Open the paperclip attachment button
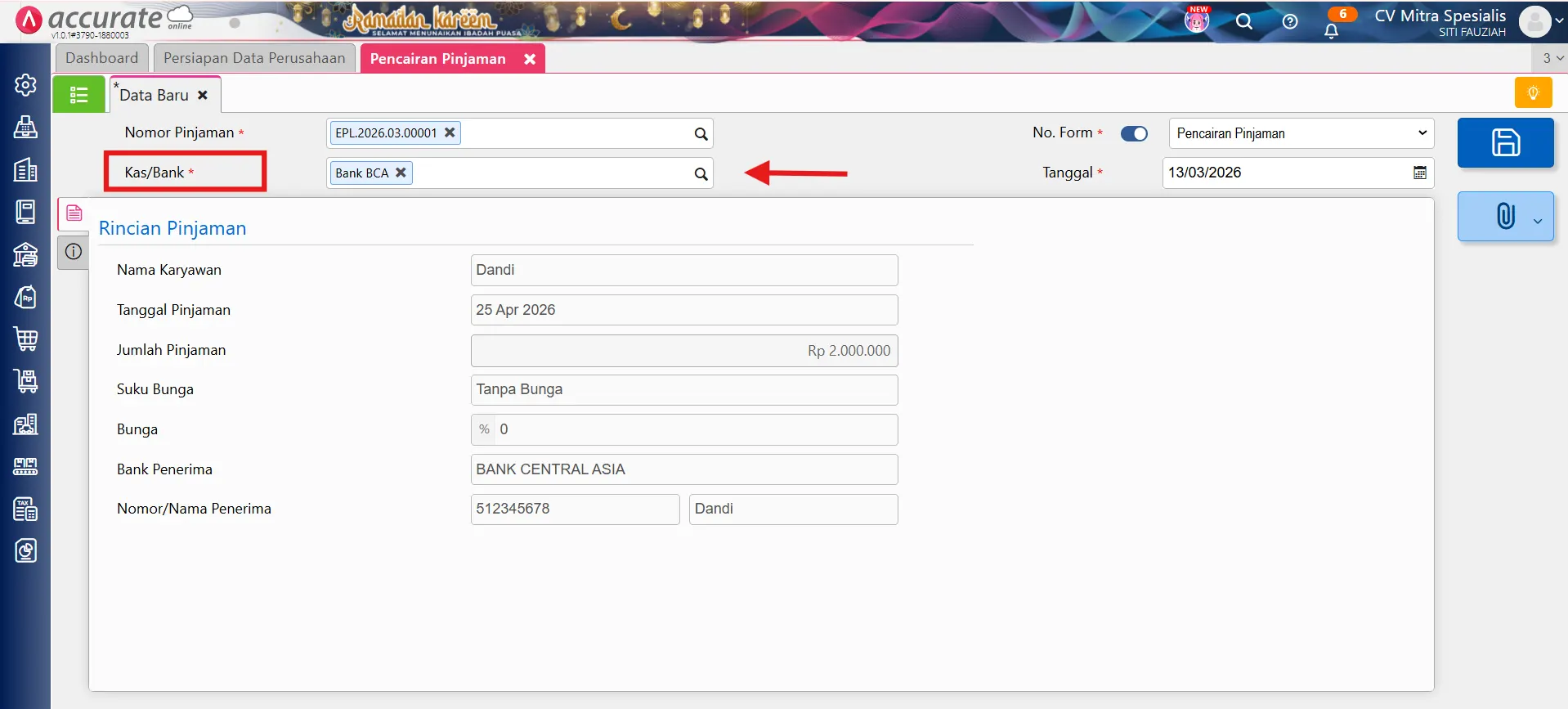This screenshot has width=1568, height=709. click(x=1505, y=217)
